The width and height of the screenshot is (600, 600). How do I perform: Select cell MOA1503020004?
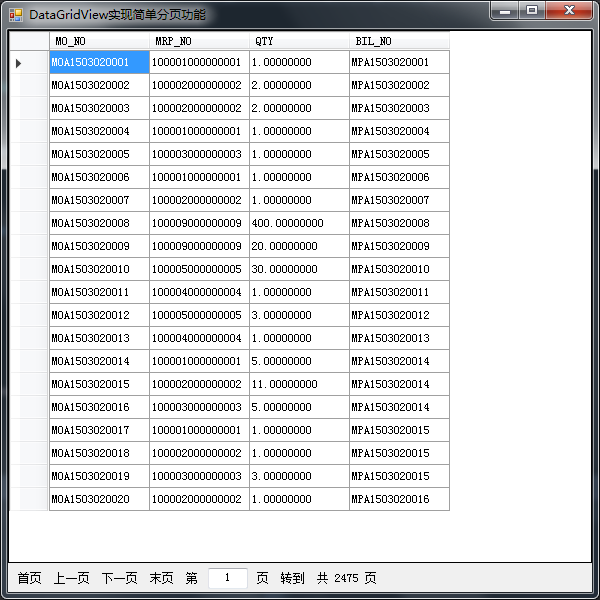[99, 131]
